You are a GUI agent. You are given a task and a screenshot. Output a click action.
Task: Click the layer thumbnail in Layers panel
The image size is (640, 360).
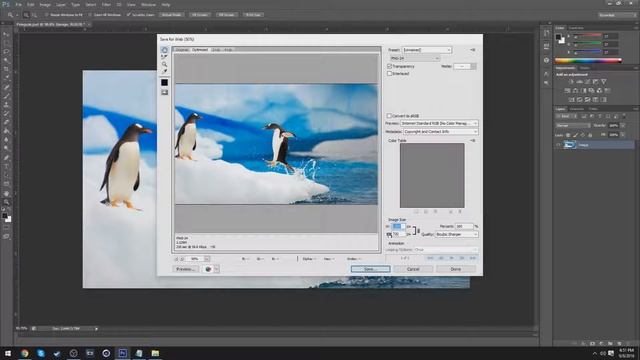pyautogui.click(x=569, y=145)
